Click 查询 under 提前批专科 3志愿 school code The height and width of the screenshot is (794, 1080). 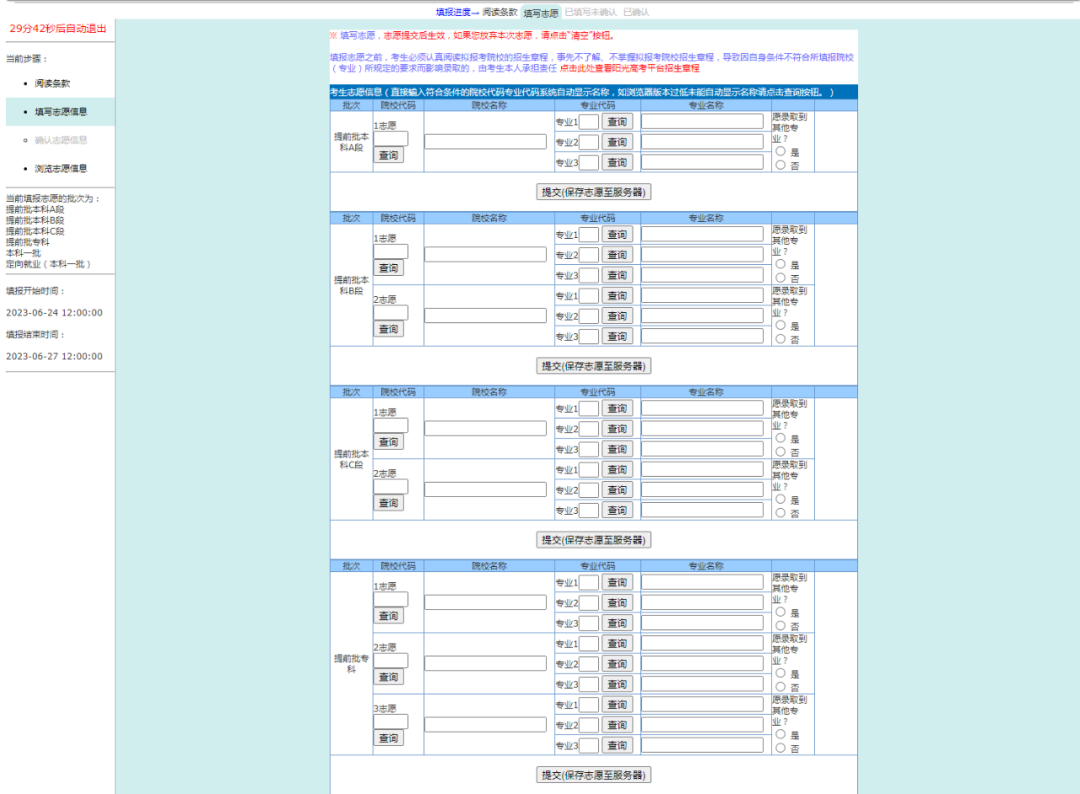click(x=388, y=738)
